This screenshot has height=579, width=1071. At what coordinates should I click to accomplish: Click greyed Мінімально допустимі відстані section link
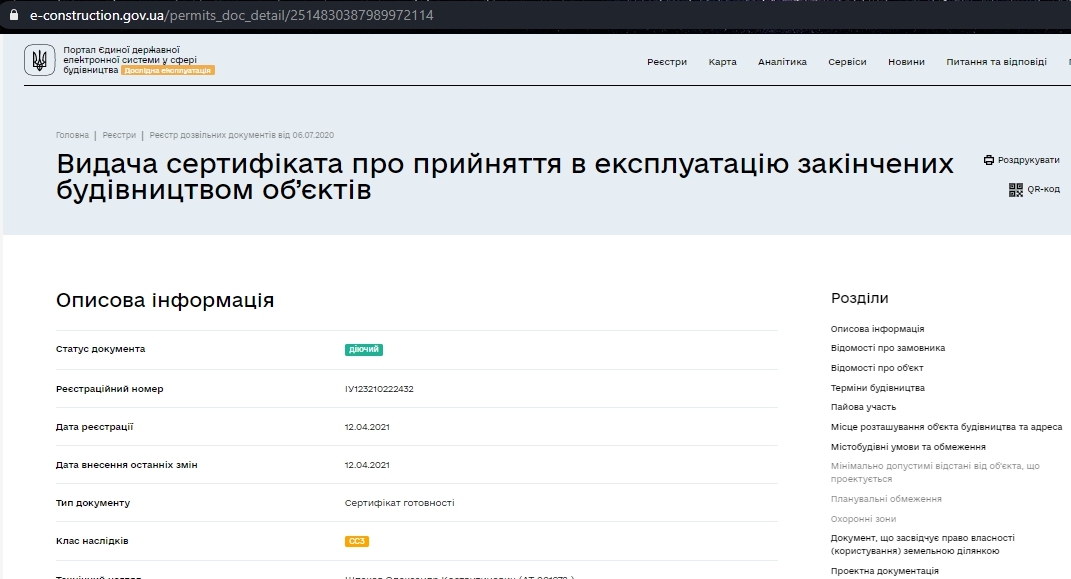click(934, 472)
